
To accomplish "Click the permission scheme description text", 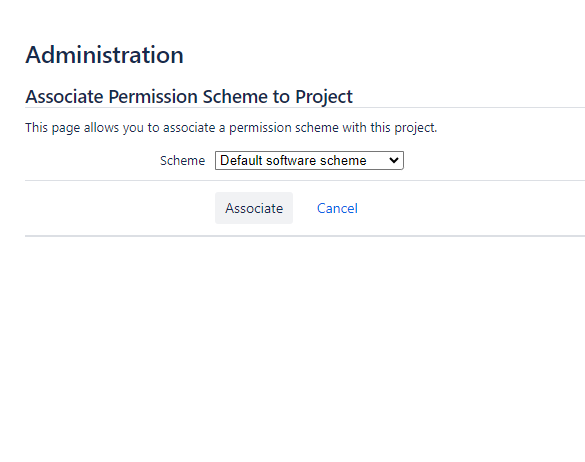I will tap(231, 128).
